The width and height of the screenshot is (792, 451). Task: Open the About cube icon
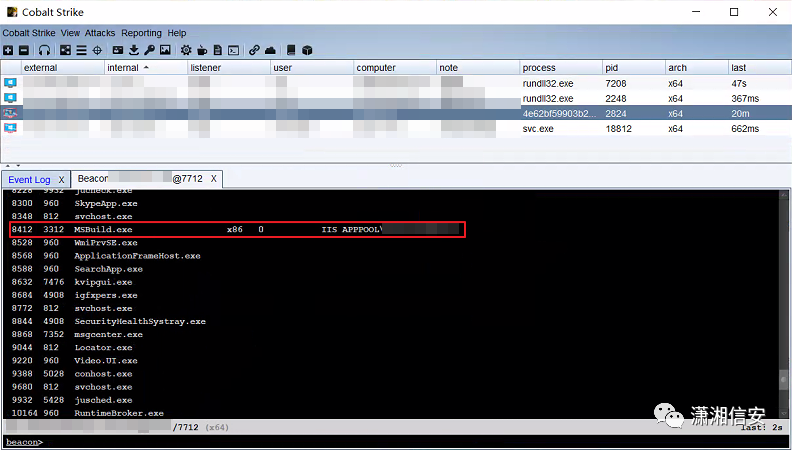[x=307, y=50]
